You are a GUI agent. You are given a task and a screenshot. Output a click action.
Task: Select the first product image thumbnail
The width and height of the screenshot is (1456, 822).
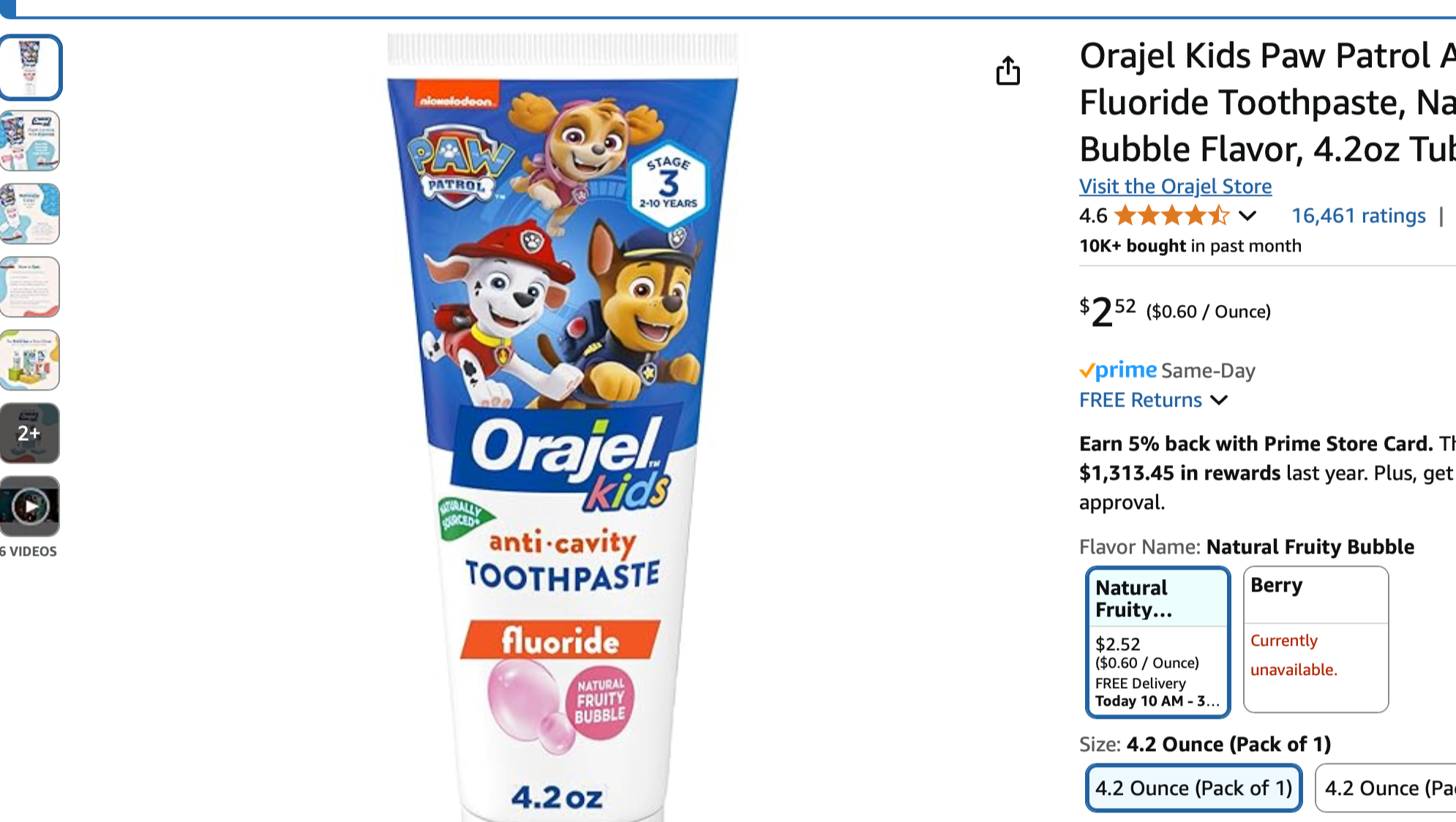[x=31, y=67]
